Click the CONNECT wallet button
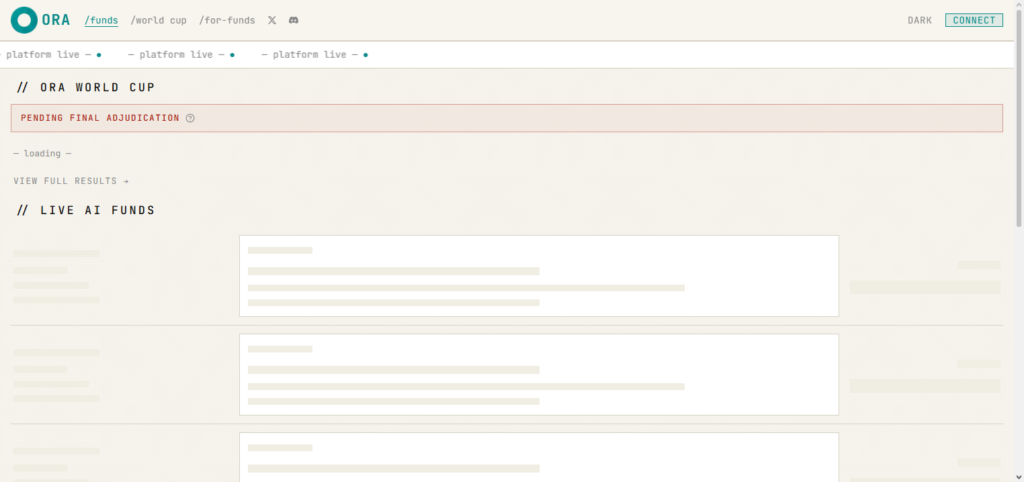This screenshot has width=1024, height=482. click(x=974, y=20)
